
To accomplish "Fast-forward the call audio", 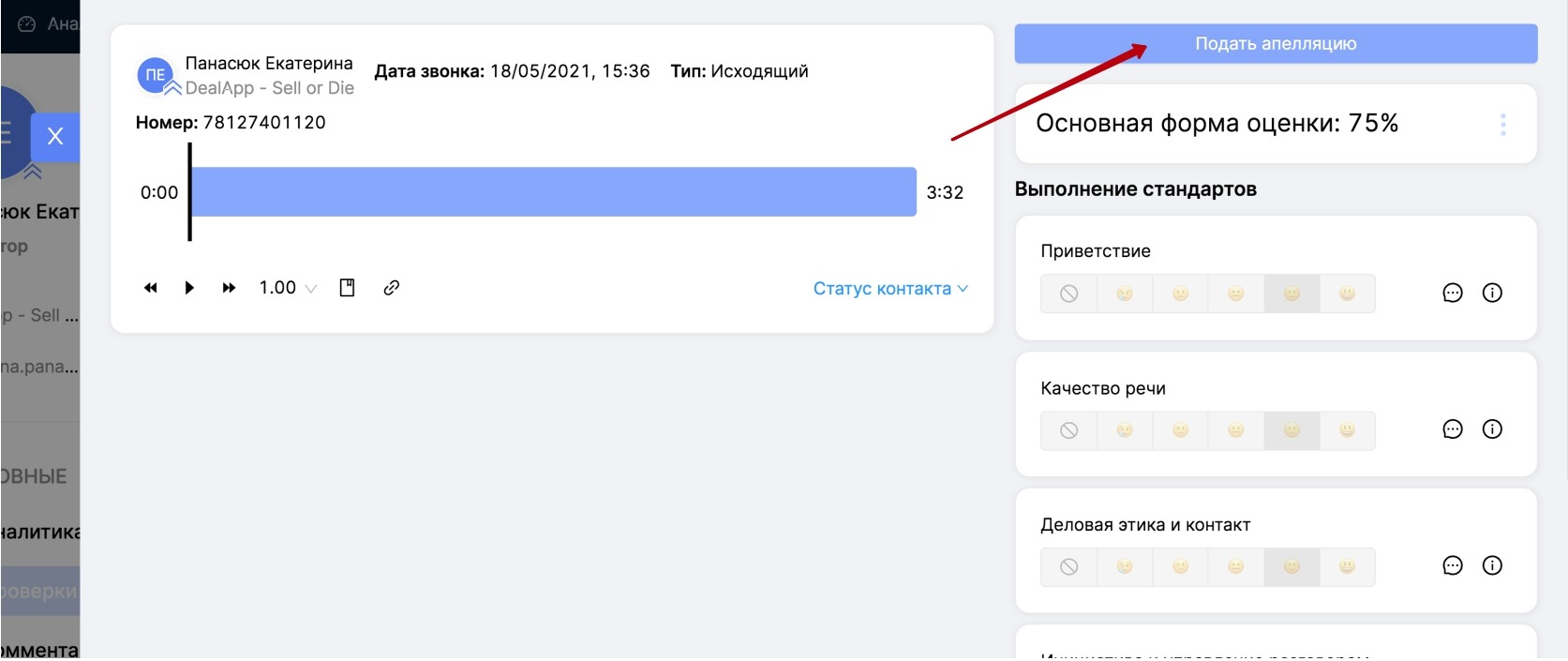I will 229,288.
